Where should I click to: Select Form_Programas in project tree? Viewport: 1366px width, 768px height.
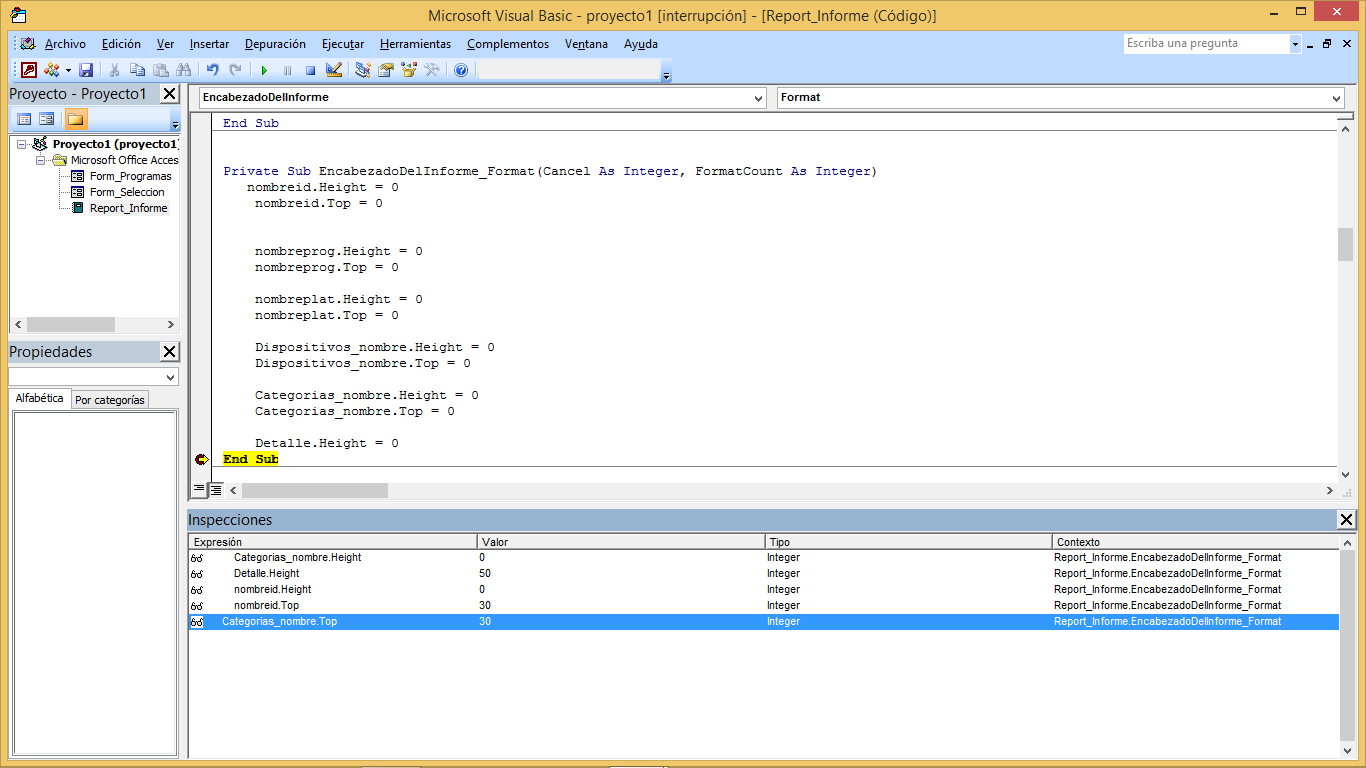130,176
